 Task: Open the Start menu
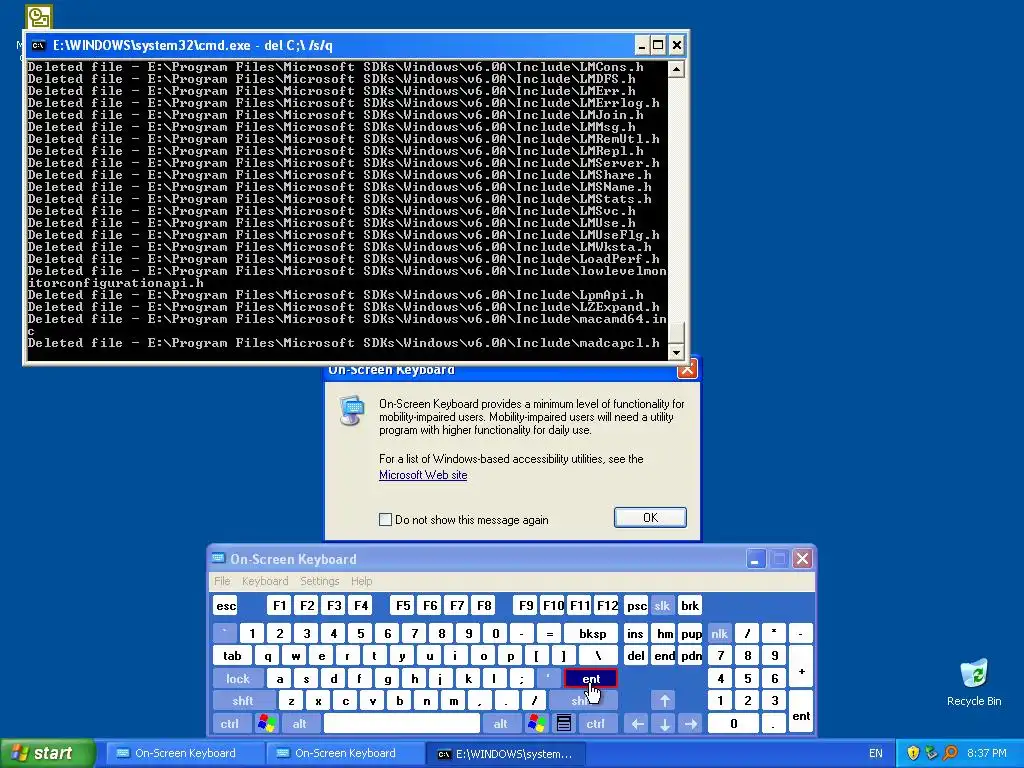pos(48,753)
